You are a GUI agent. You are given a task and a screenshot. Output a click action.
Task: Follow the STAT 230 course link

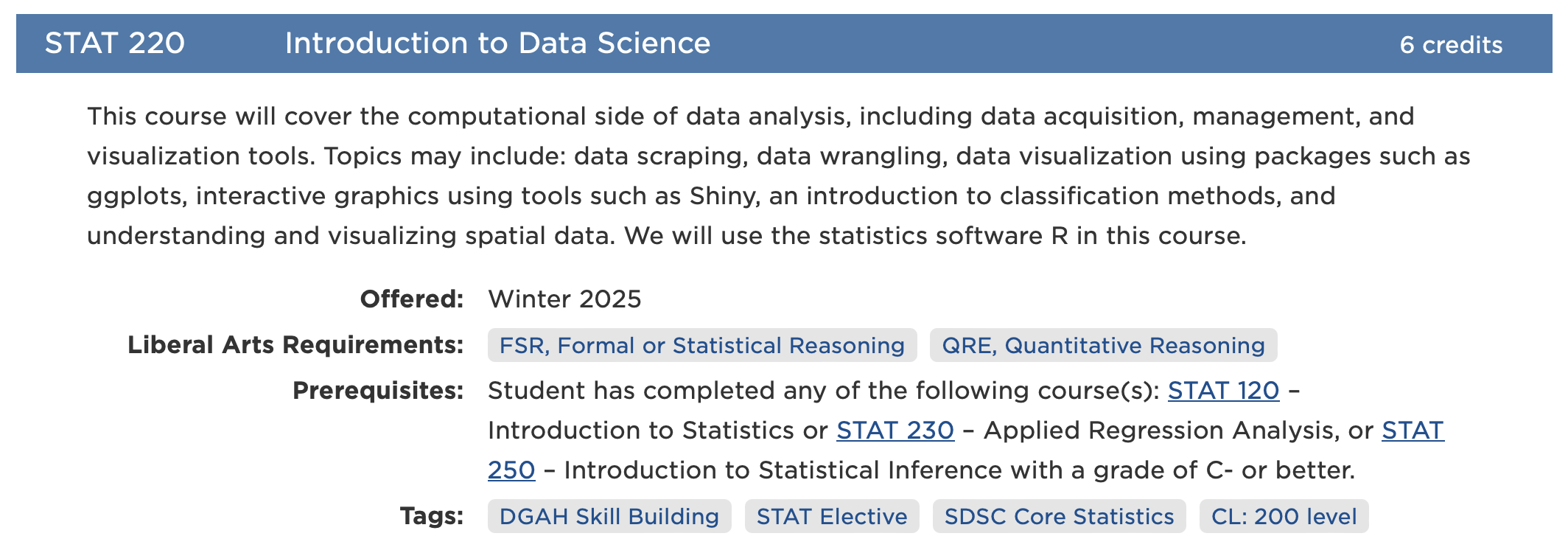[895, 431]
